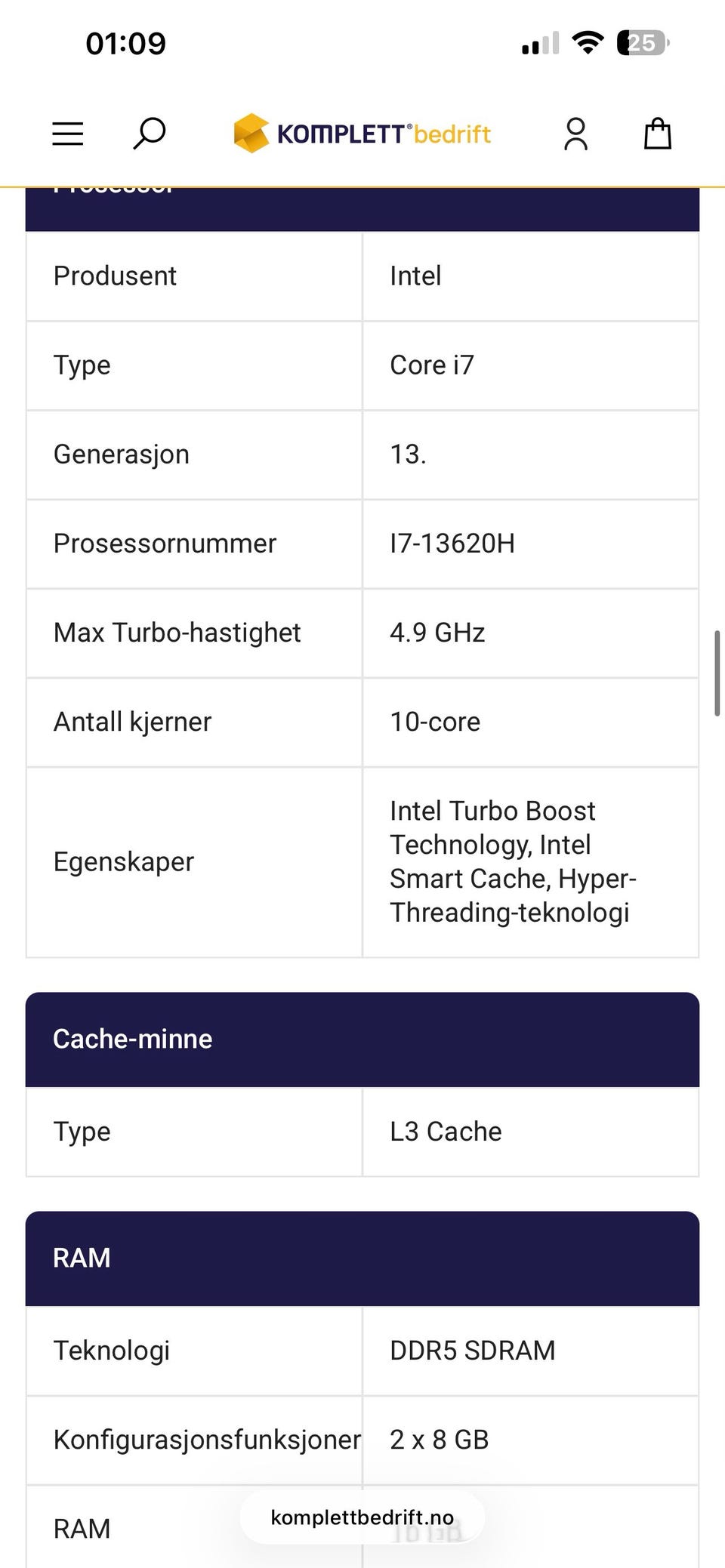
Task: Tap the 10-core value cell
Action: 531,722
